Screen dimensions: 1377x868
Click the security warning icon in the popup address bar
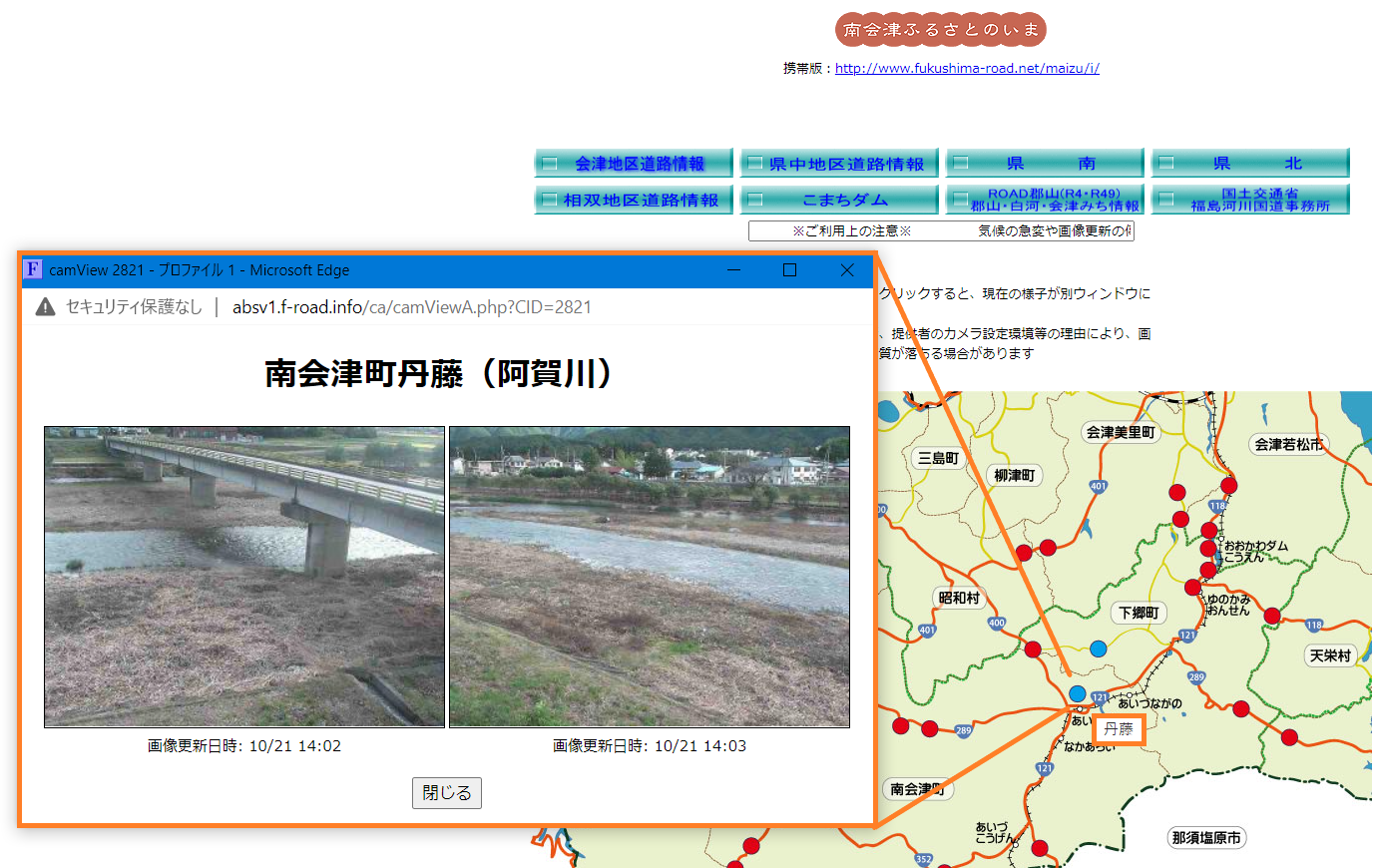[x=44, y=307]
